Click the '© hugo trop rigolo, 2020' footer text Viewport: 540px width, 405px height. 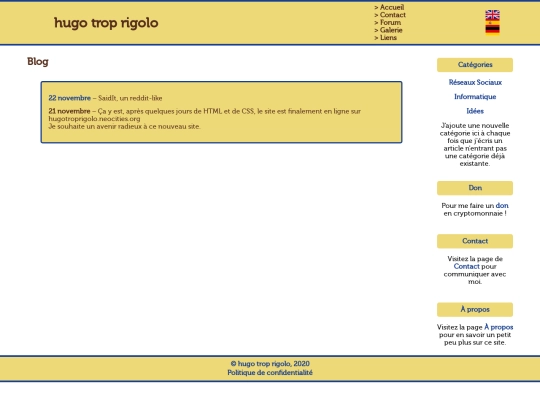click(x=270, y=364)
